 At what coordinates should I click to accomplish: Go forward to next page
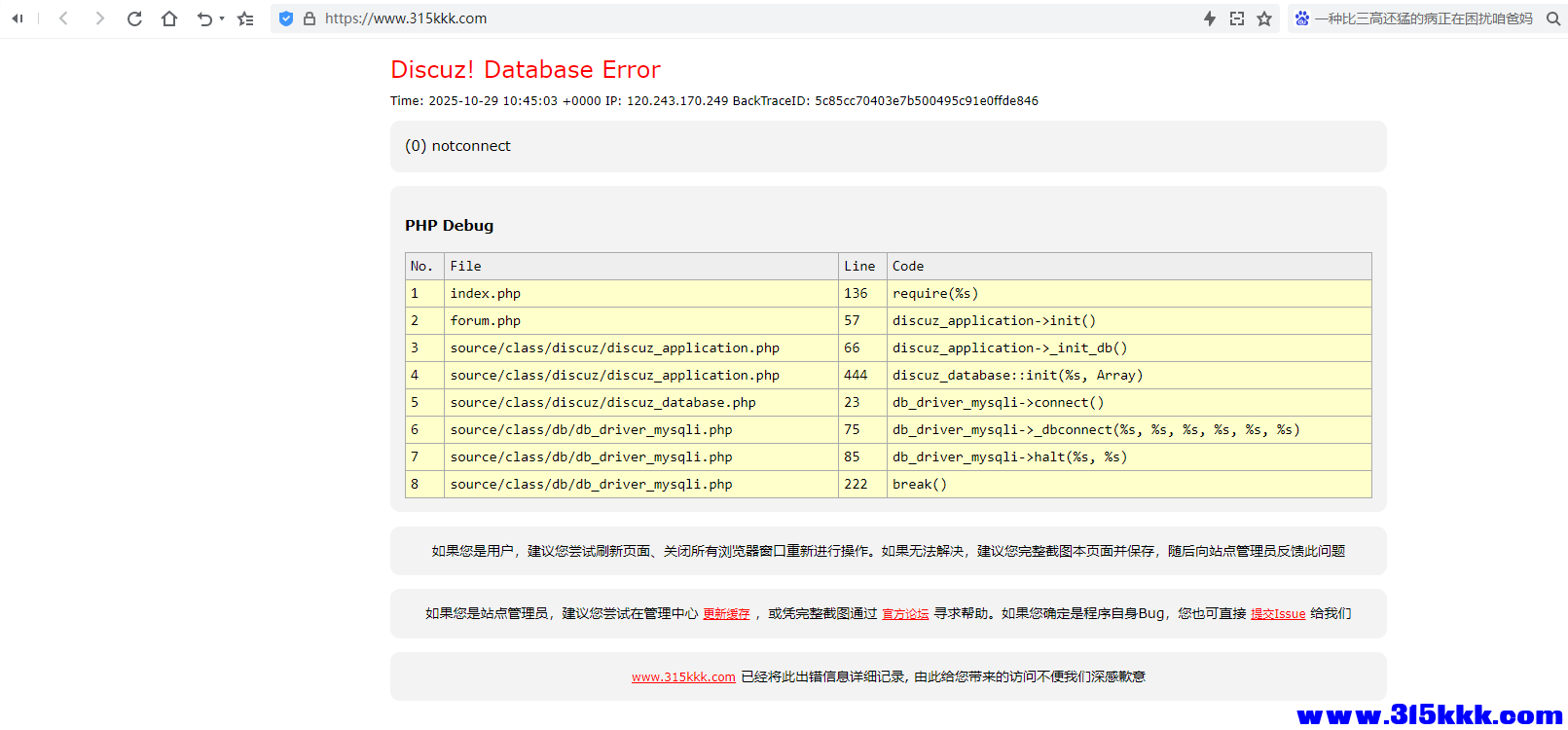[99, 18]
